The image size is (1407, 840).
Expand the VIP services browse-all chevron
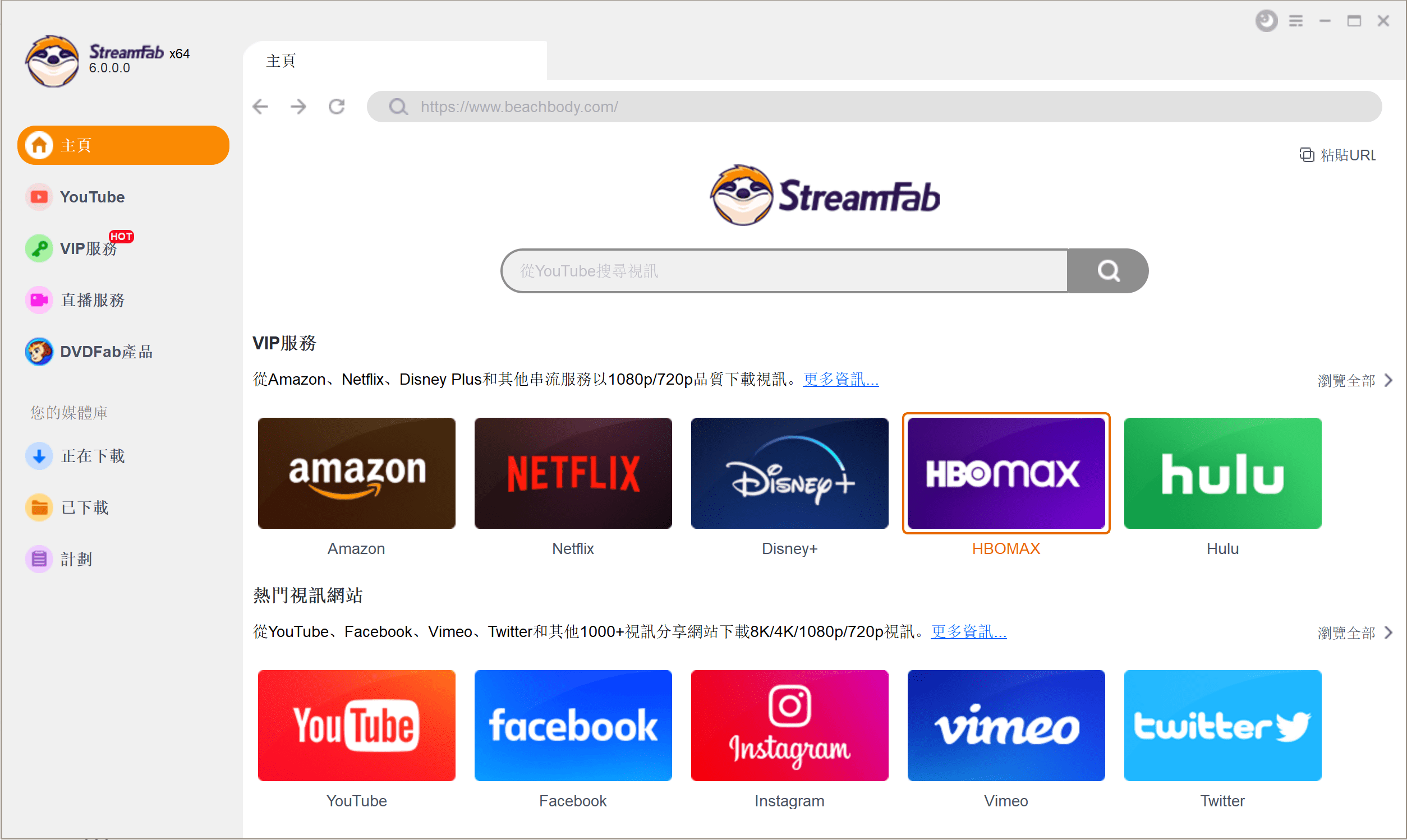(x=1388, y=380)
